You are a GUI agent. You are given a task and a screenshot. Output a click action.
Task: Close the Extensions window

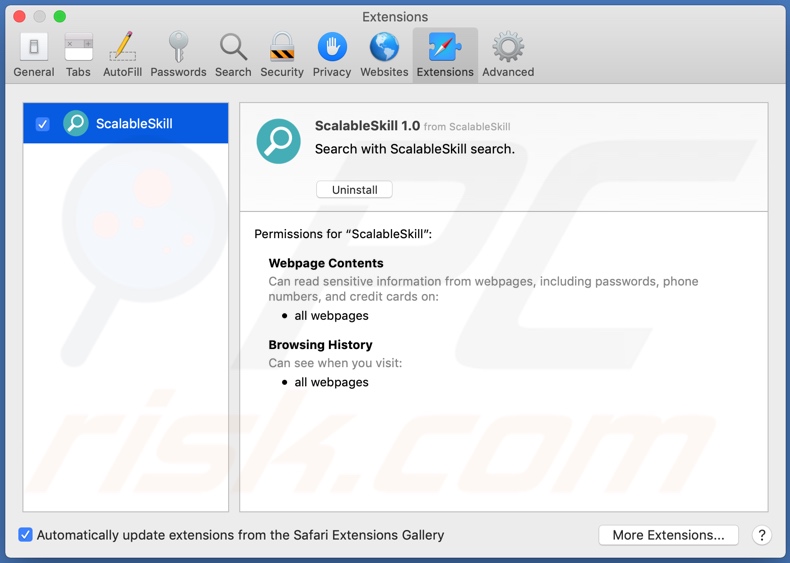(19, 17)
